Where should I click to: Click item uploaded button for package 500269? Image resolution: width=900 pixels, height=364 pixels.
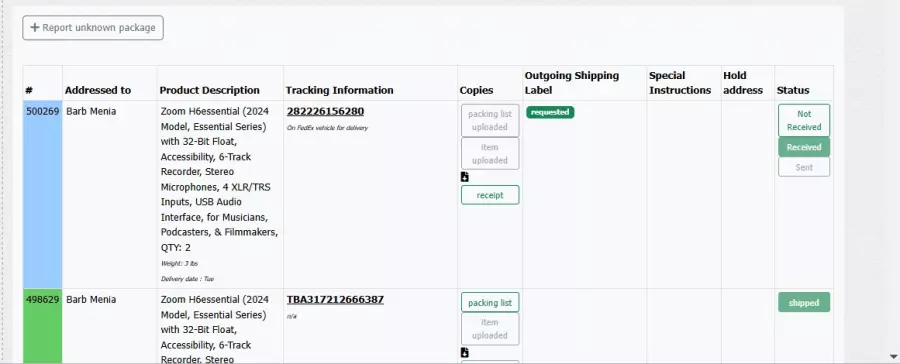[490, 154]
